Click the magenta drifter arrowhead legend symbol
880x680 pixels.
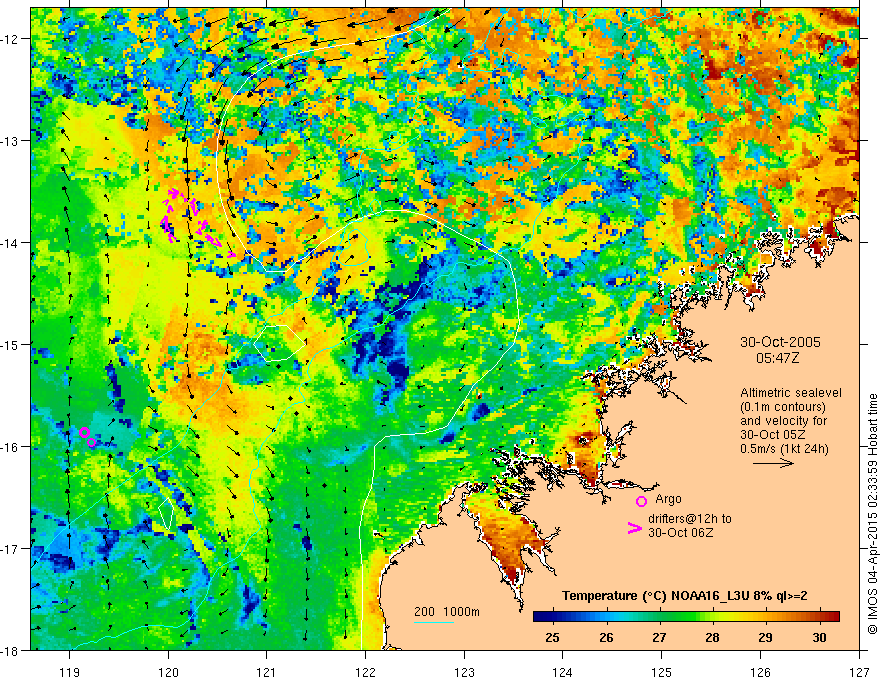click(634, 528)
